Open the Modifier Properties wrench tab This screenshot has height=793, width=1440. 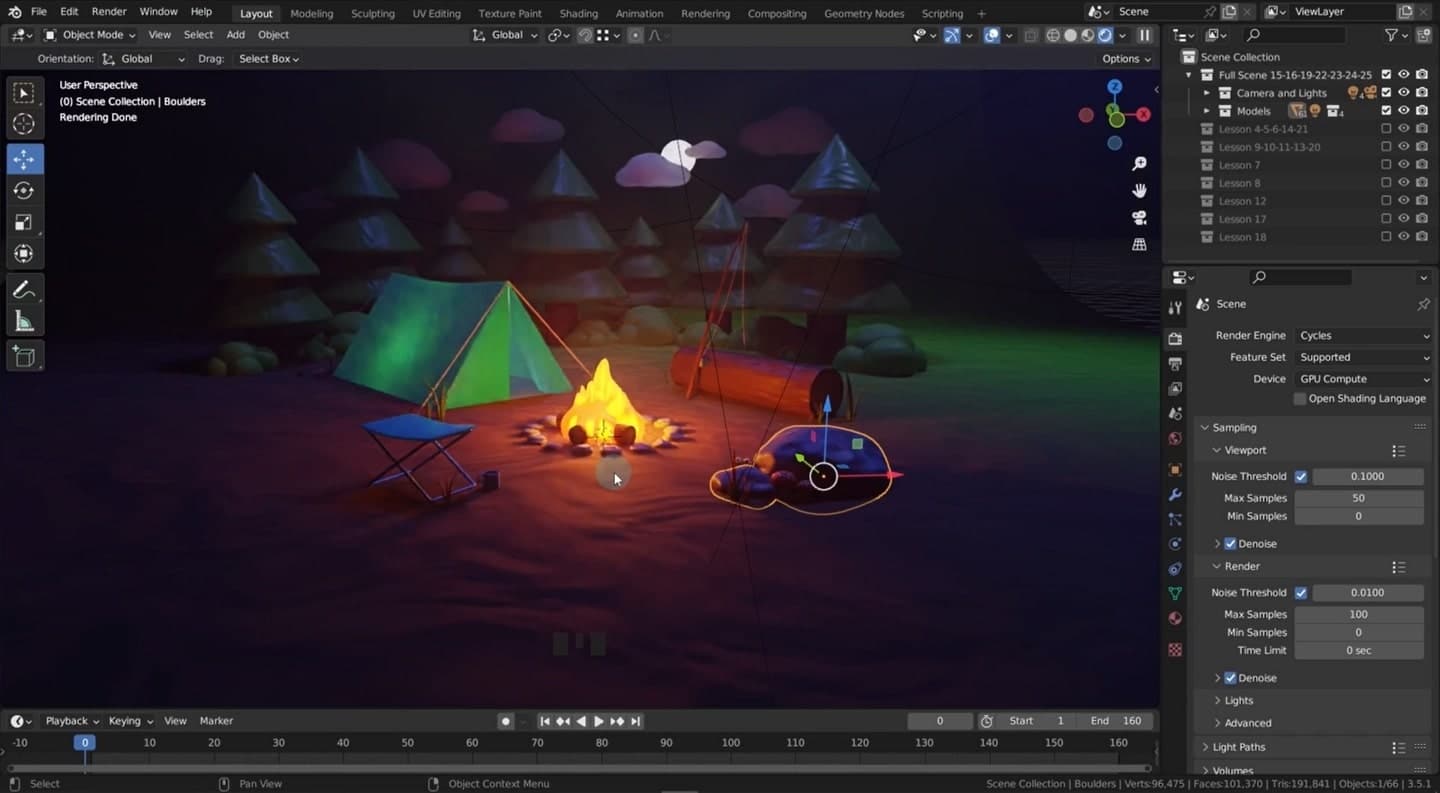click(x=1175, y=494)
